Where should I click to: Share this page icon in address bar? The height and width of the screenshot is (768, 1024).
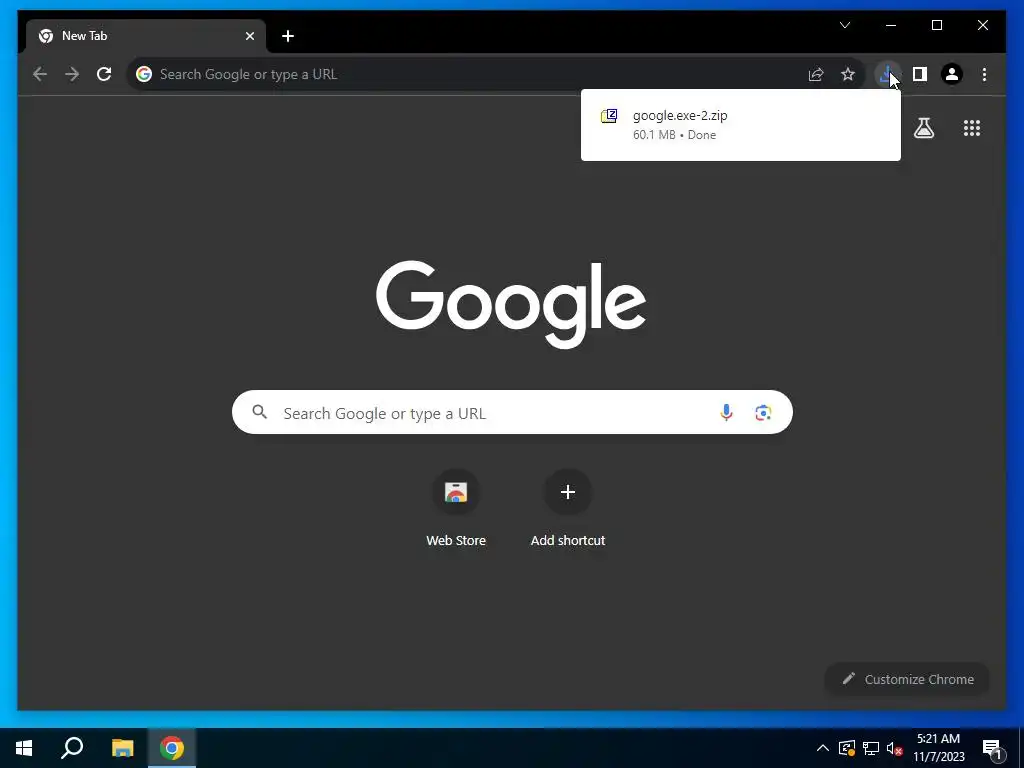(x=816, y=74)
